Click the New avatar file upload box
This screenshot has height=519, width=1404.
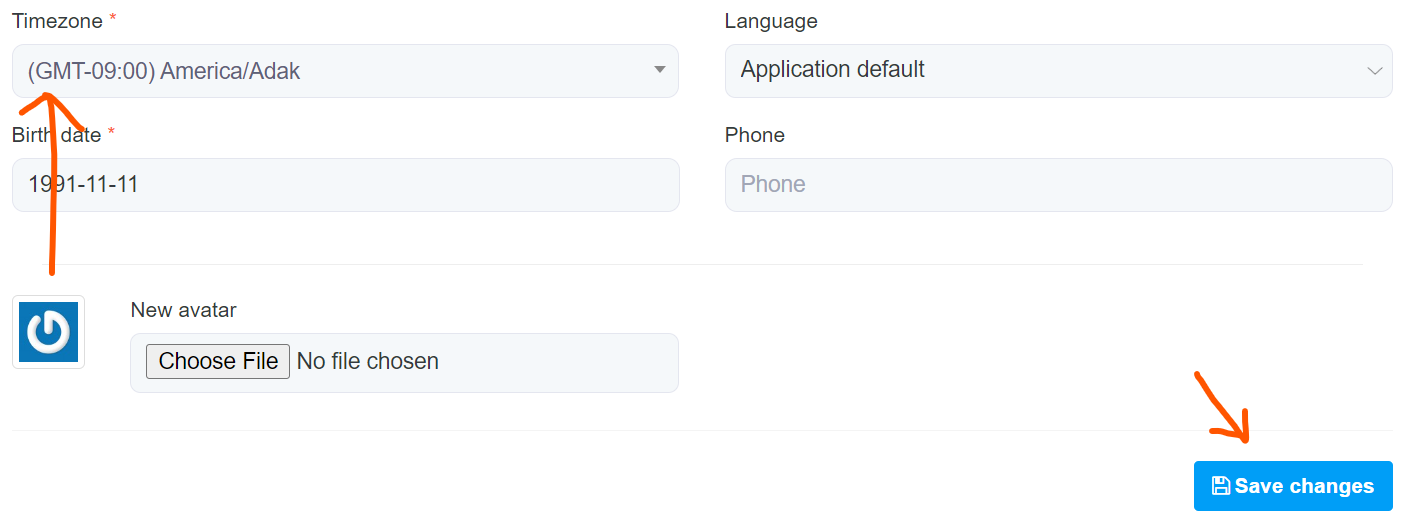(x=560, y=362)
